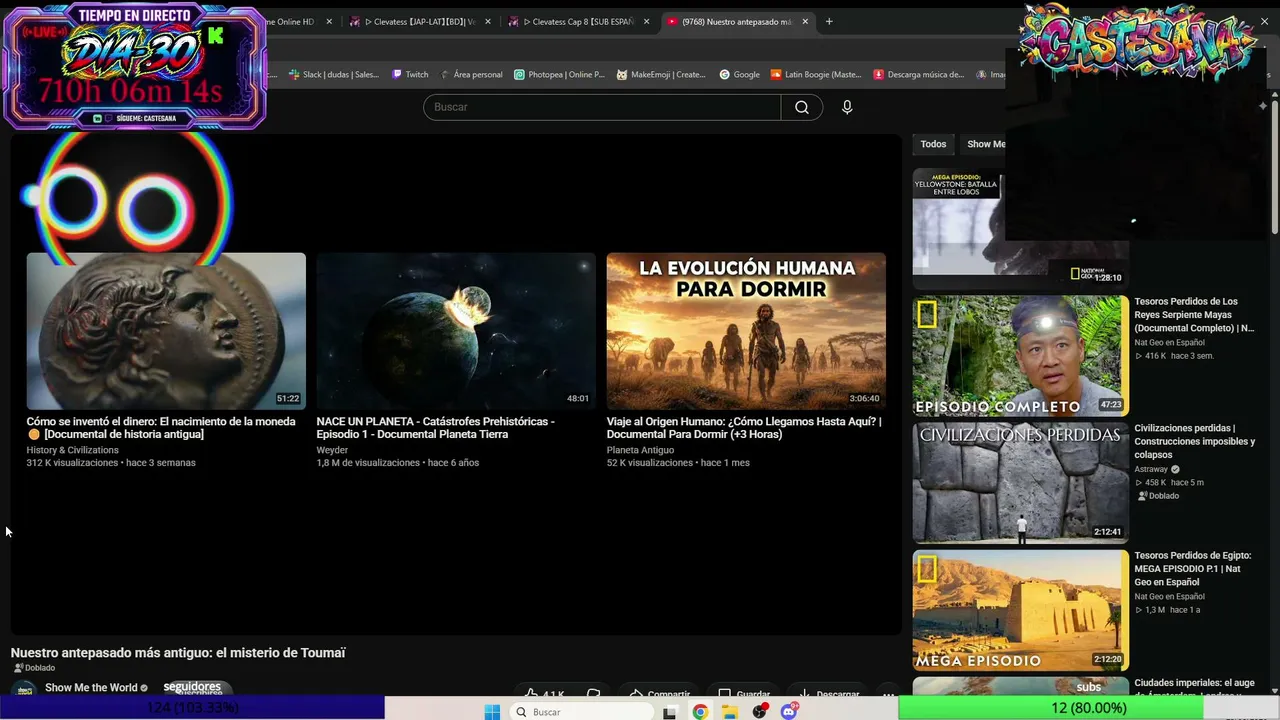This screenshot has width=1280, height=720.
Task: Close the Clevatess JAP-LAT BD tab
Action: 487,21
